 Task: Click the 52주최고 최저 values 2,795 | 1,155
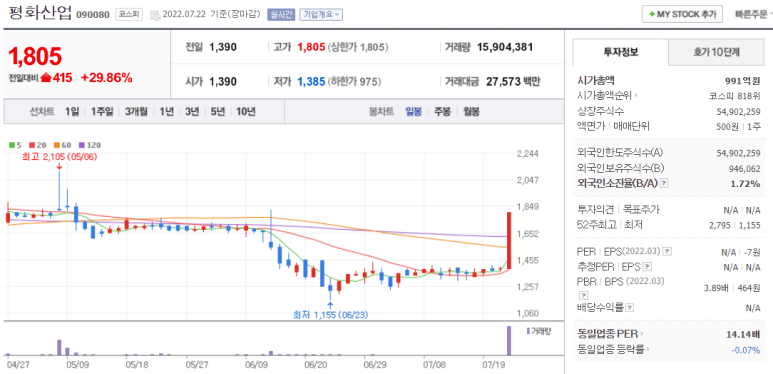point(735,225)
